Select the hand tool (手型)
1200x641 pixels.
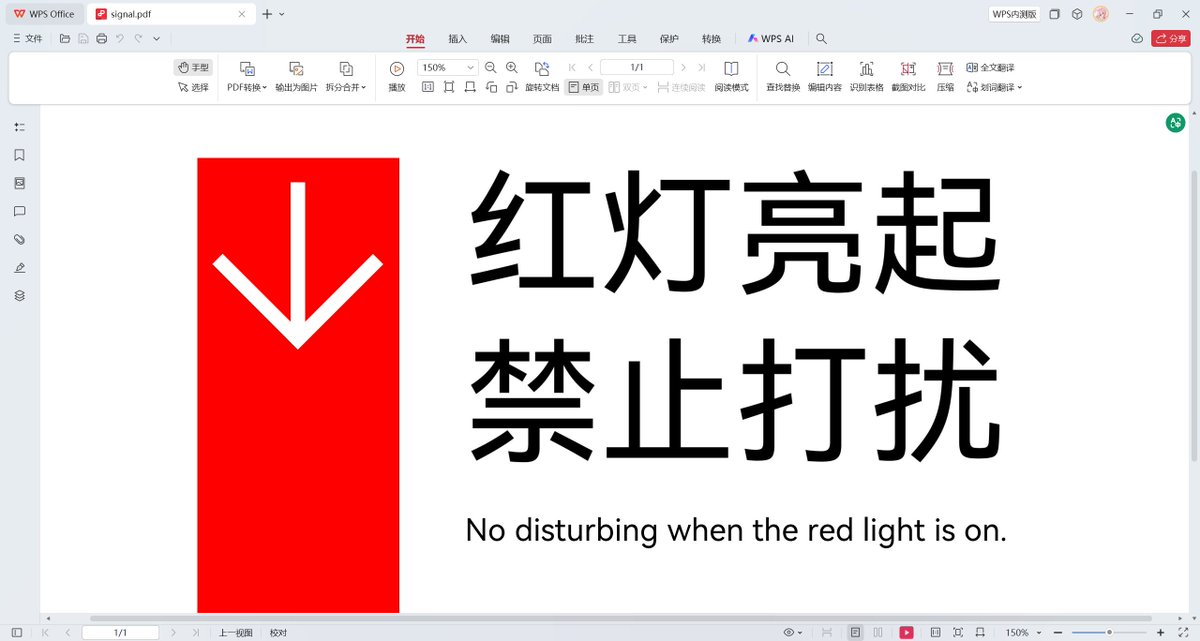193,67
